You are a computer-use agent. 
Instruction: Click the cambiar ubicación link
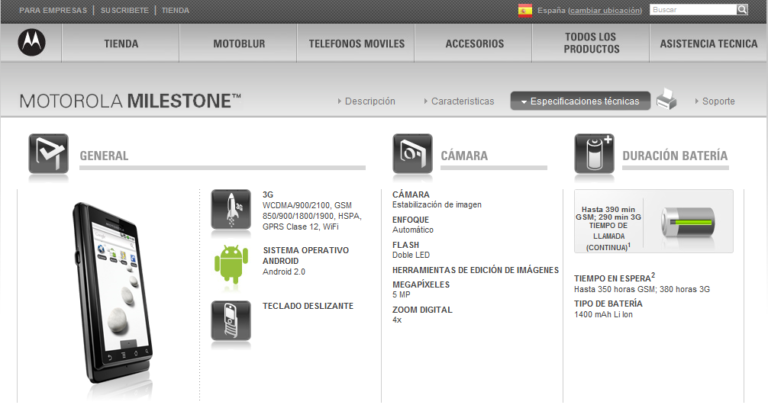coord(606,10)
